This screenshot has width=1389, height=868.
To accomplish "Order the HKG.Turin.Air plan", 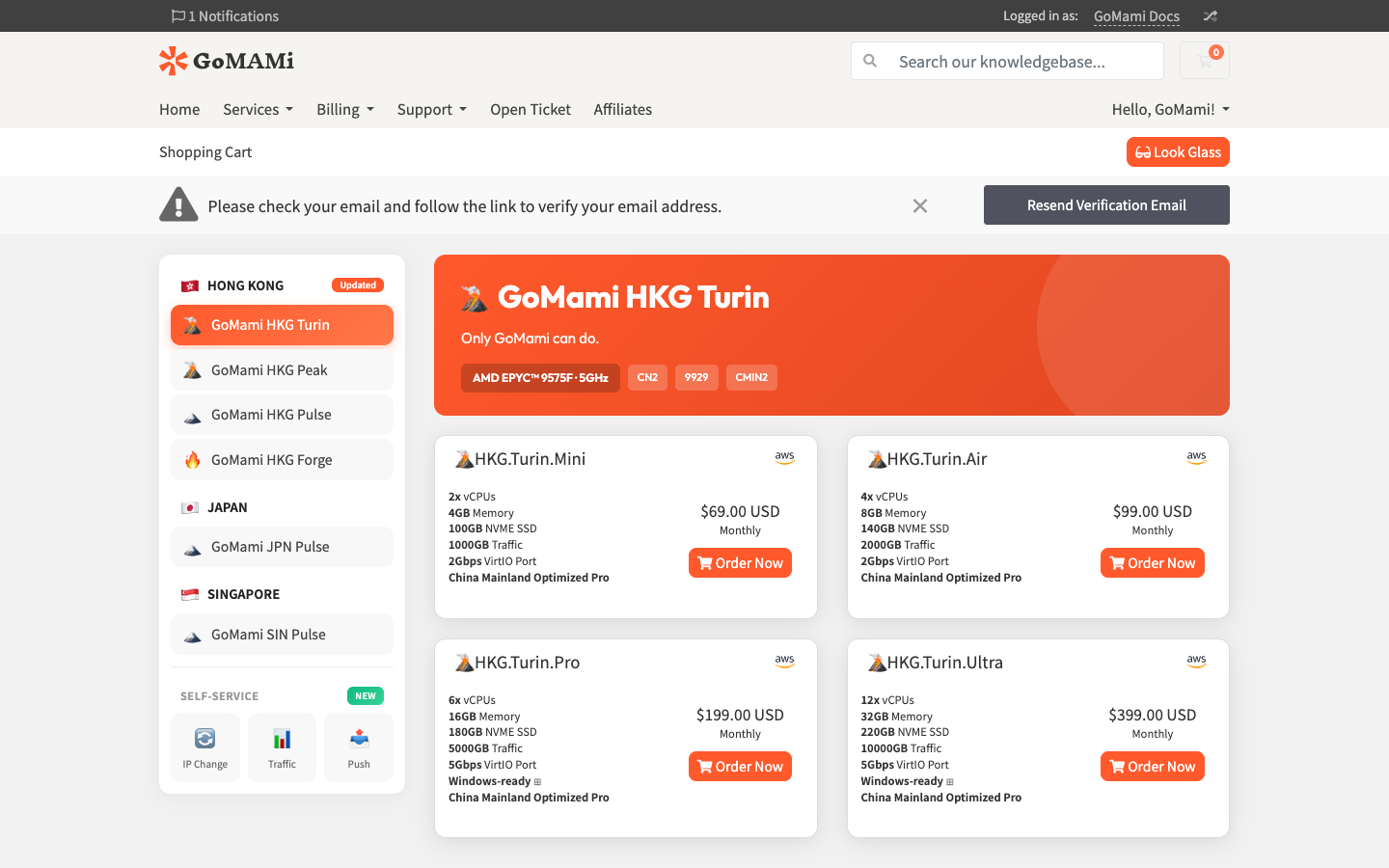I will 1153,563.
